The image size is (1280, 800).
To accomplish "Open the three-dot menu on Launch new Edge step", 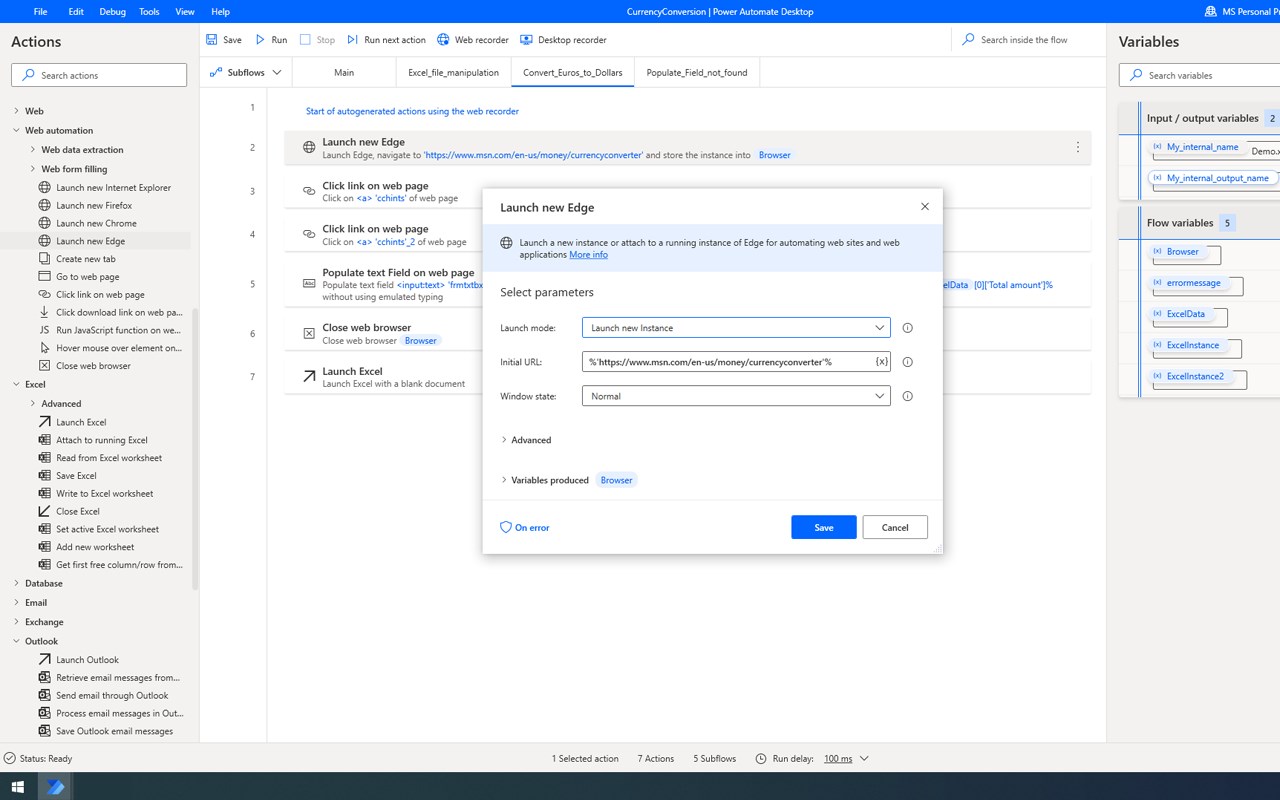I will 1077,147.
